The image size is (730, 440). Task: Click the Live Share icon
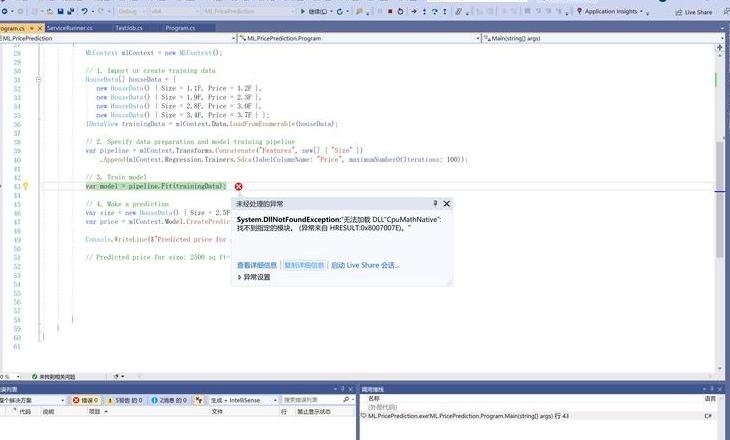pos(679,12)
